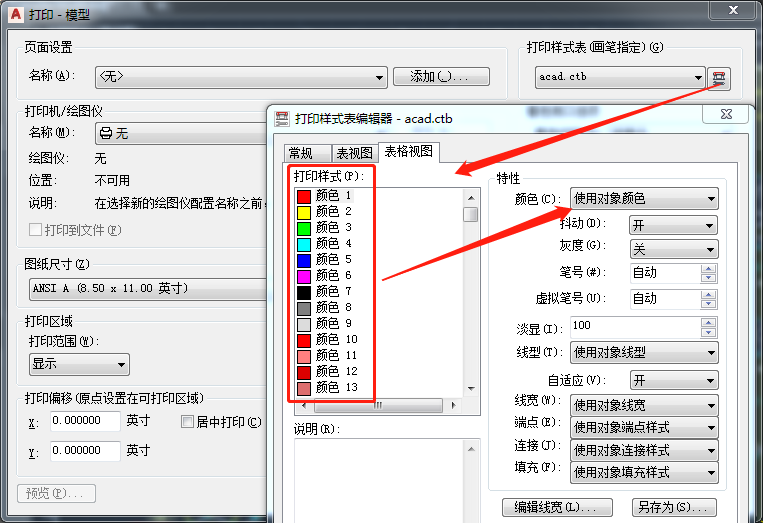The height and width of the screenshot is (523, 763).
Task: Click the 添加 button
Action: click(x=440, y=77)
